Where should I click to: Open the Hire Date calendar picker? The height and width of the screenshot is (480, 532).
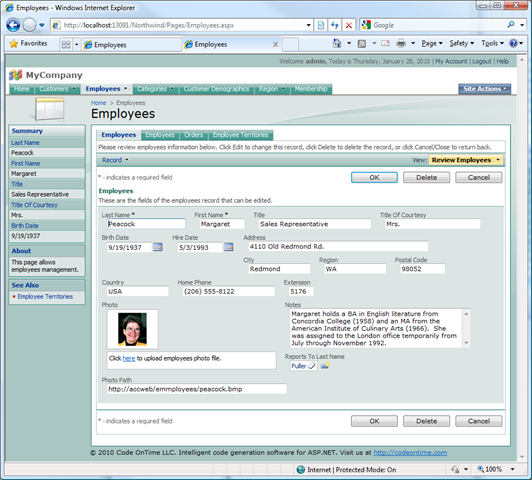point(229,247)
